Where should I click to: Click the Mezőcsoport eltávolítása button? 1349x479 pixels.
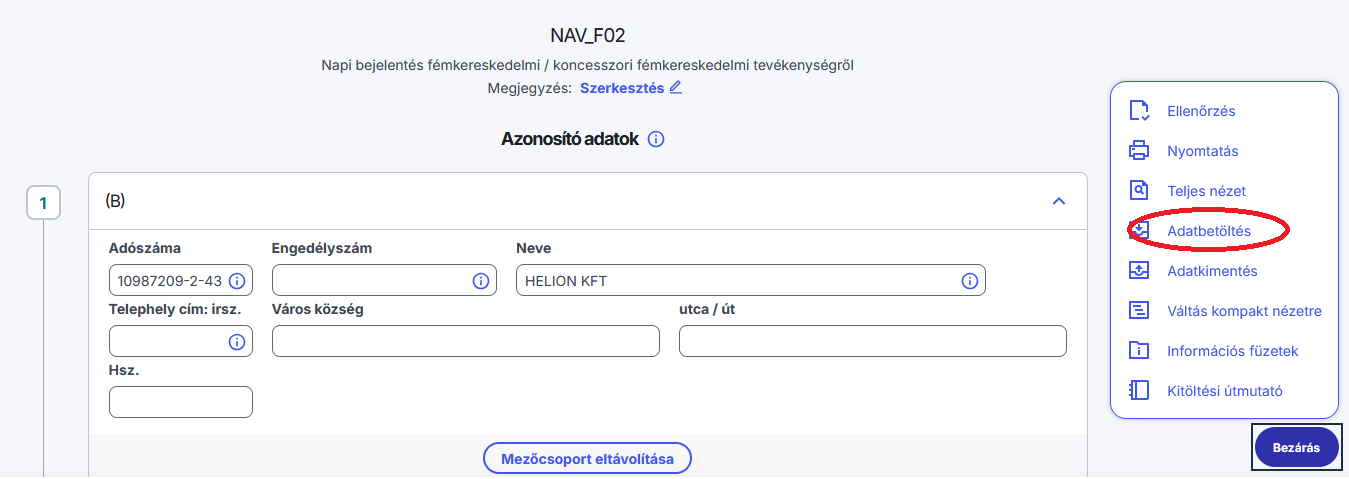[587, 459]
